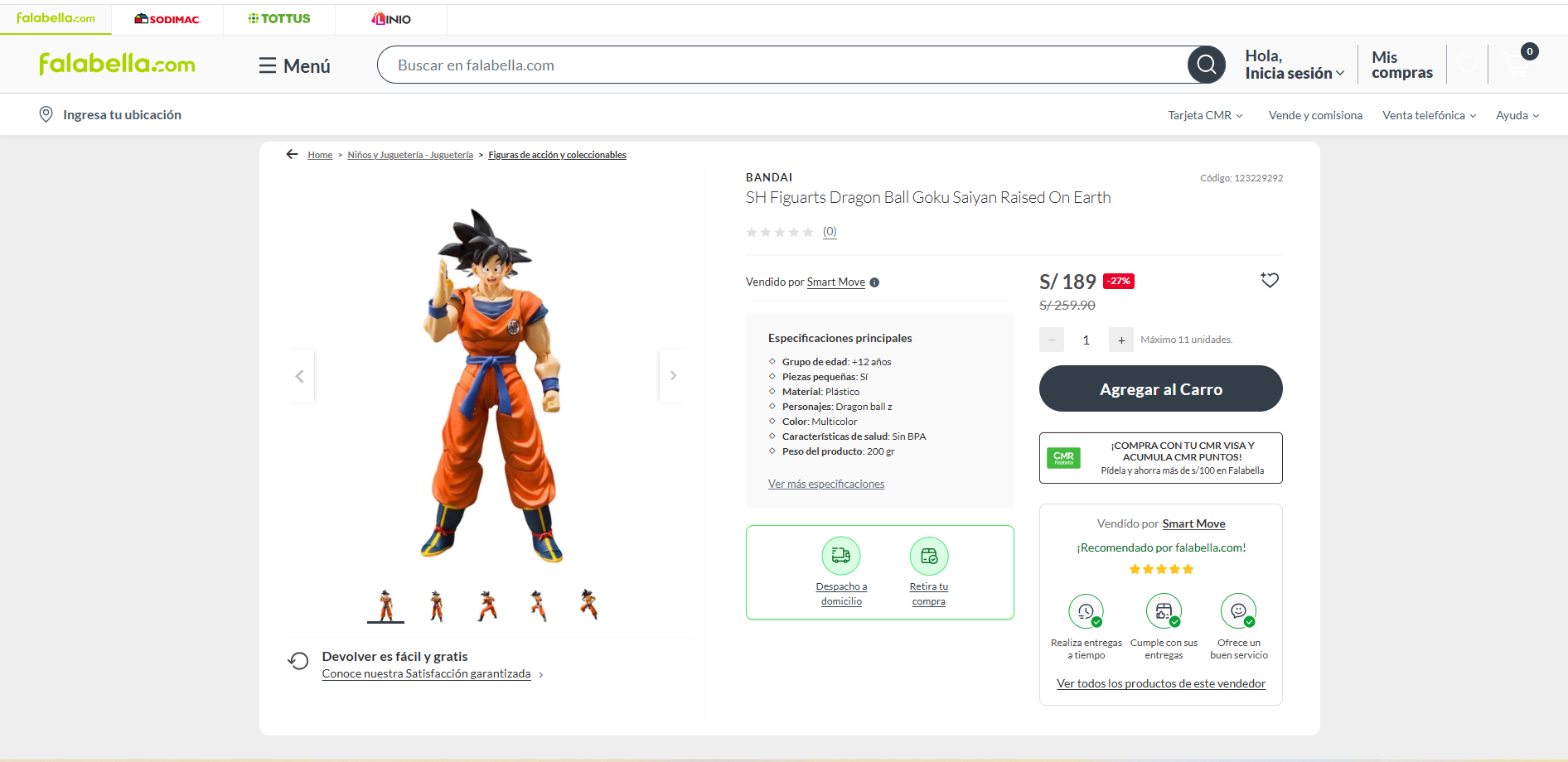
Task: Show next product image with right arrow
Action: pyautogui.click(x=673, y=376)
